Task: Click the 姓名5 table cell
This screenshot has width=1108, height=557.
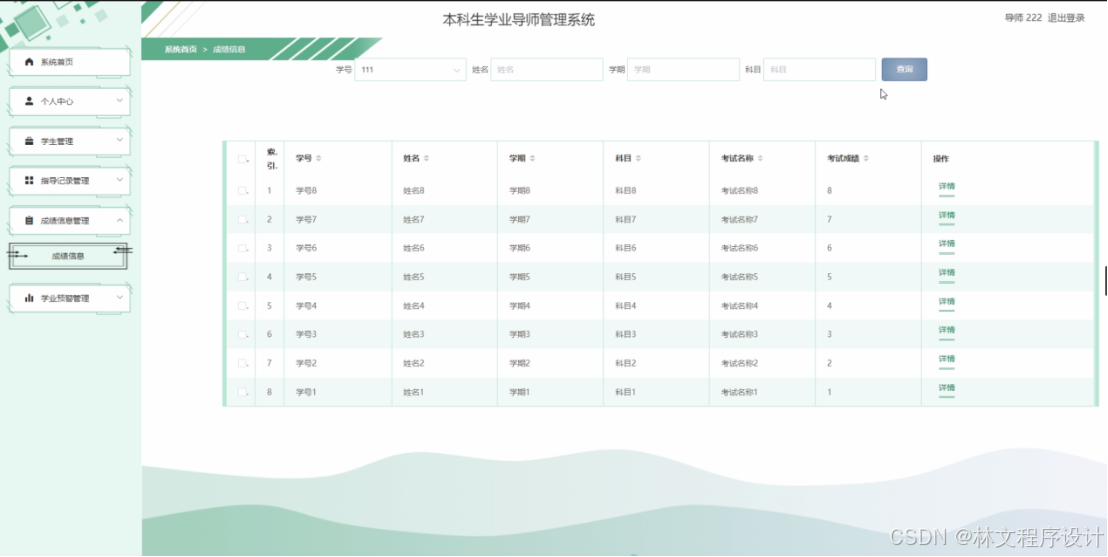Action: tap(413, 277)
